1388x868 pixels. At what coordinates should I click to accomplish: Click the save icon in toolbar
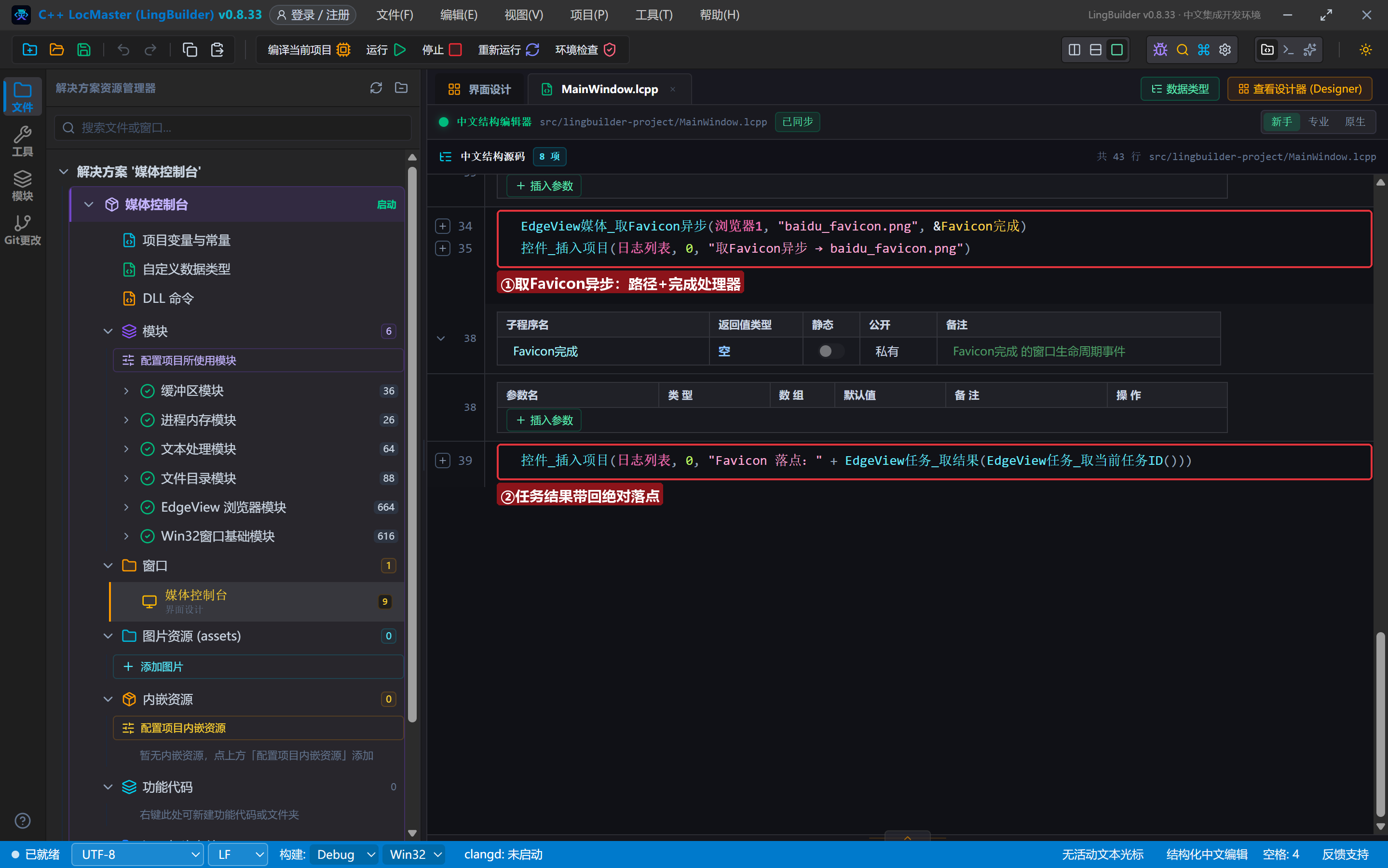(x=84, y=50)
